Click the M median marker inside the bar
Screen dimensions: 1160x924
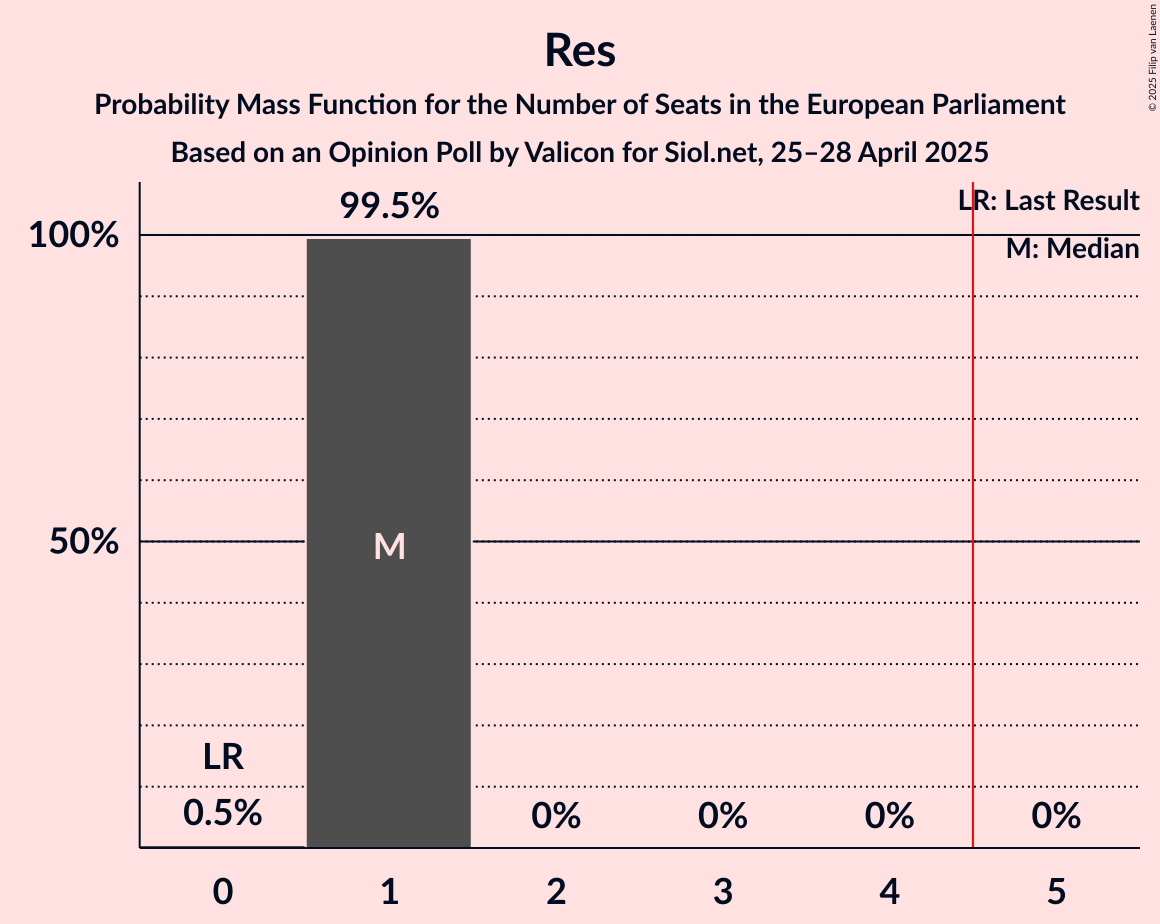point(389,546)
